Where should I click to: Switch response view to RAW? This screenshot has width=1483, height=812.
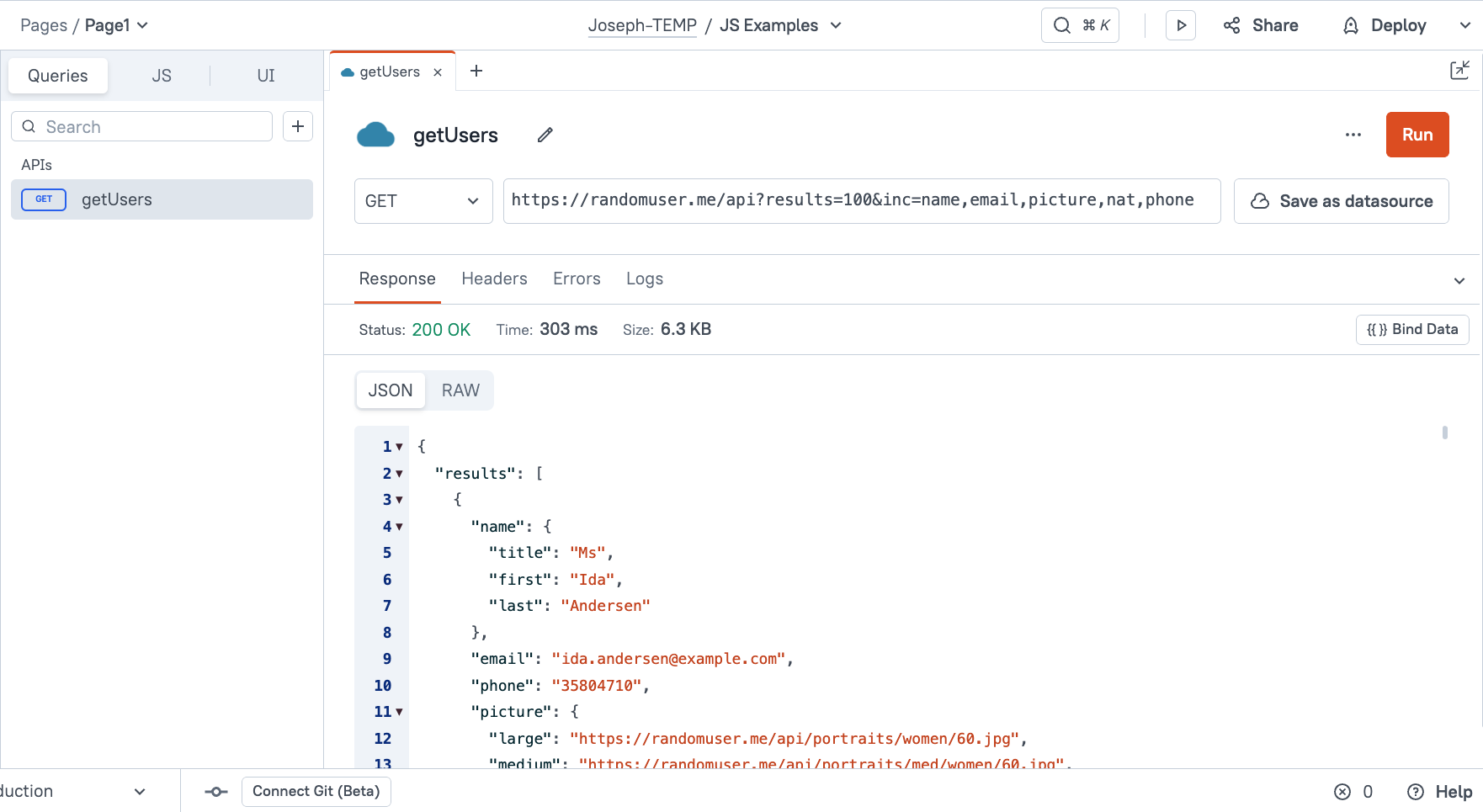[460, 390]
